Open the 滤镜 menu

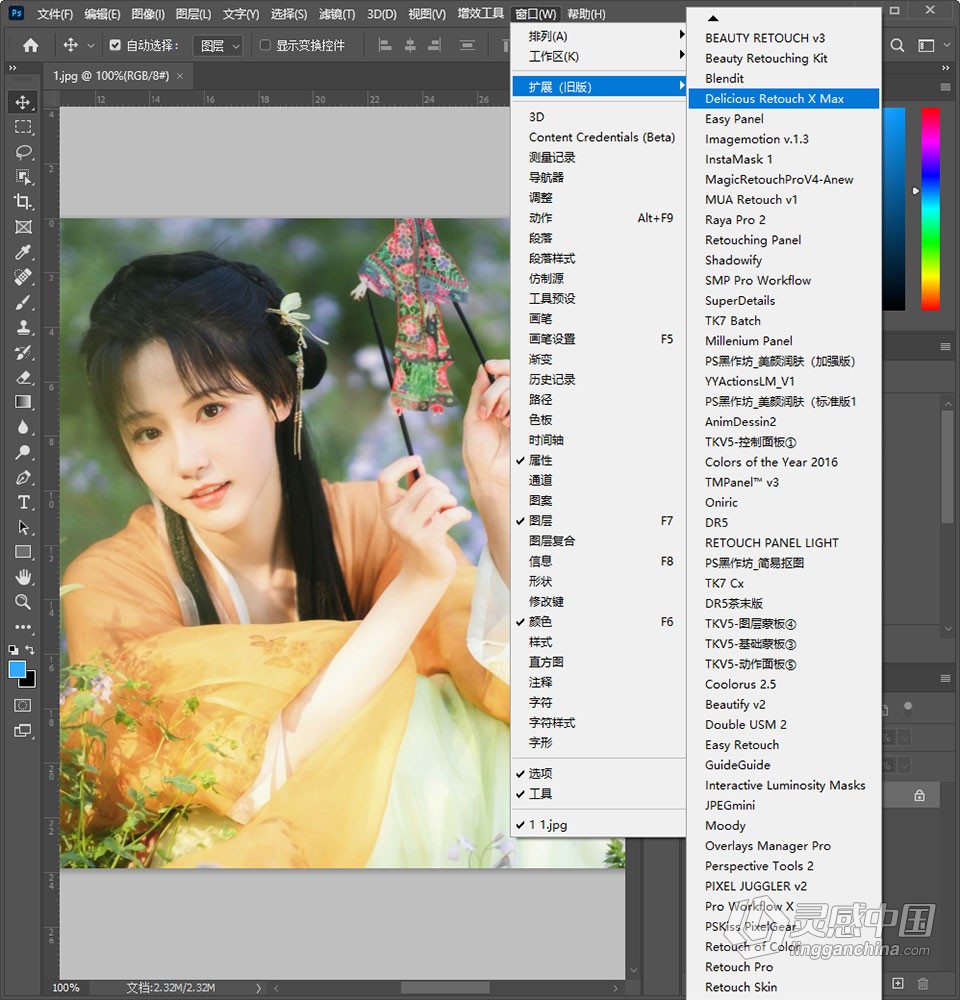pos(336,13)
